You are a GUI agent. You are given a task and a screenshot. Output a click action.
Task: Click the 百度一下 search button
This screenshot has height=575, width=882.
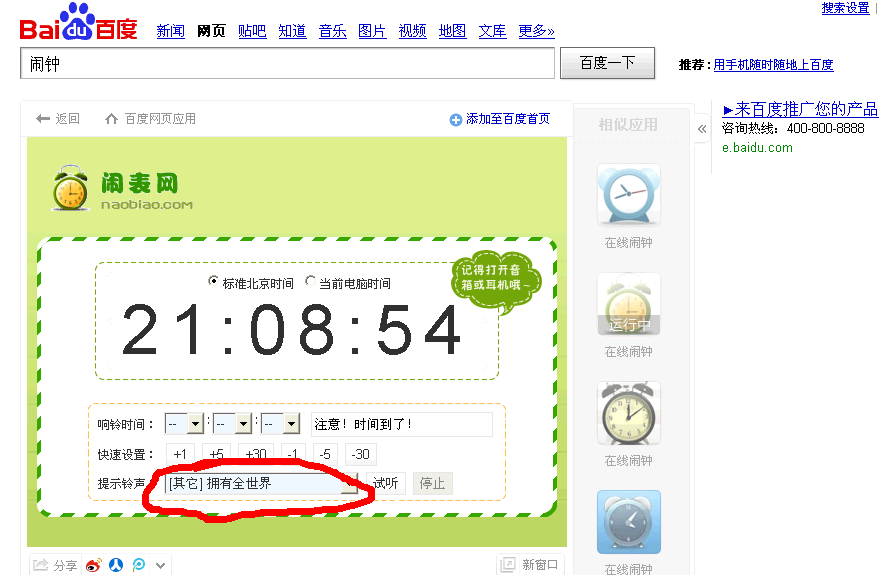(608, 63)
